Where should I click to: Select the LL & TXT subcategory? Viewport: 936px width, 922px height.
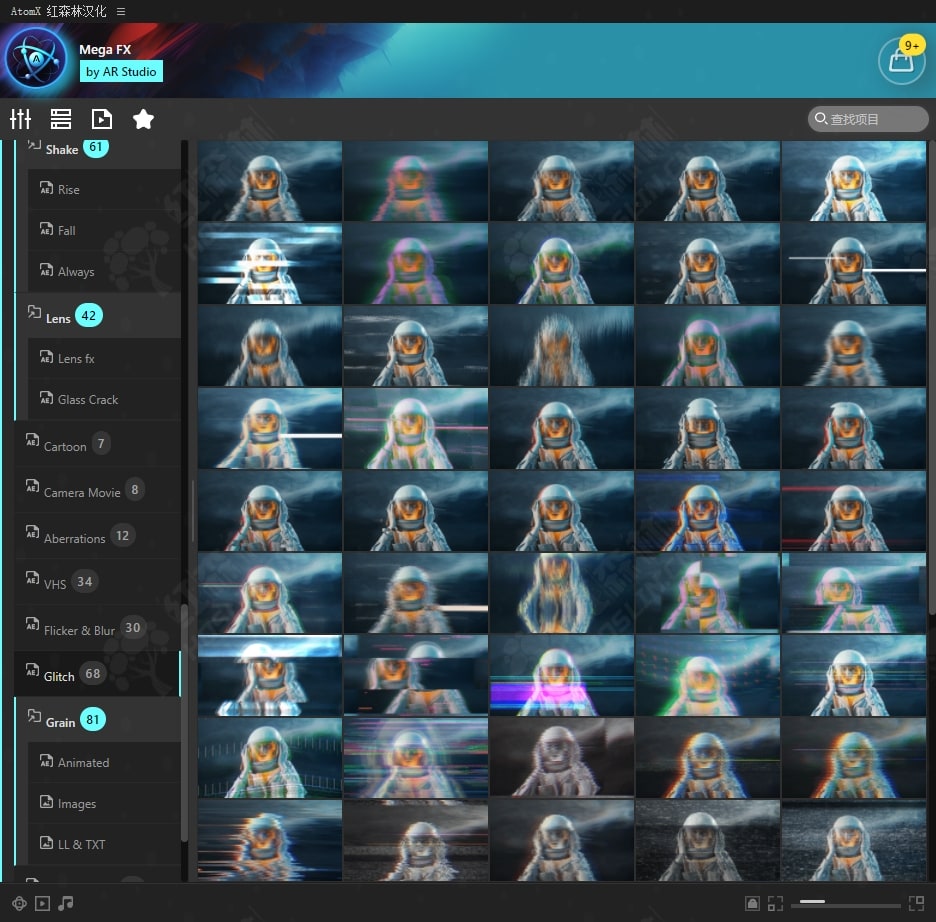pyautogui.click(x=104, y=844)
